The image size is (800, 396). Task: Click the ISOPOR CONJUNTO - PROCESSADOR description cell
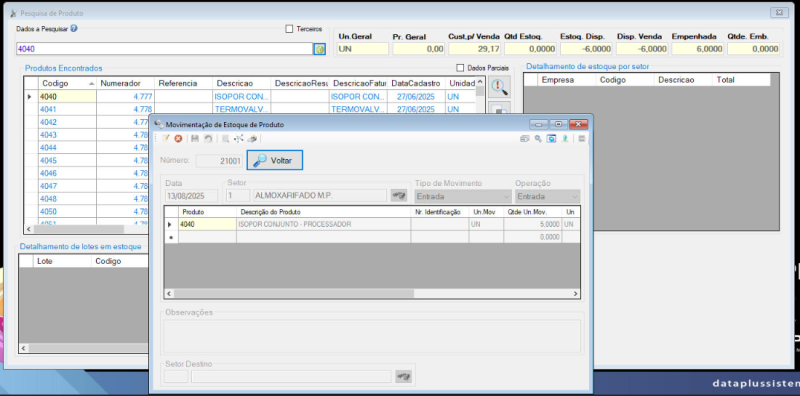click(x=323, y=224)
